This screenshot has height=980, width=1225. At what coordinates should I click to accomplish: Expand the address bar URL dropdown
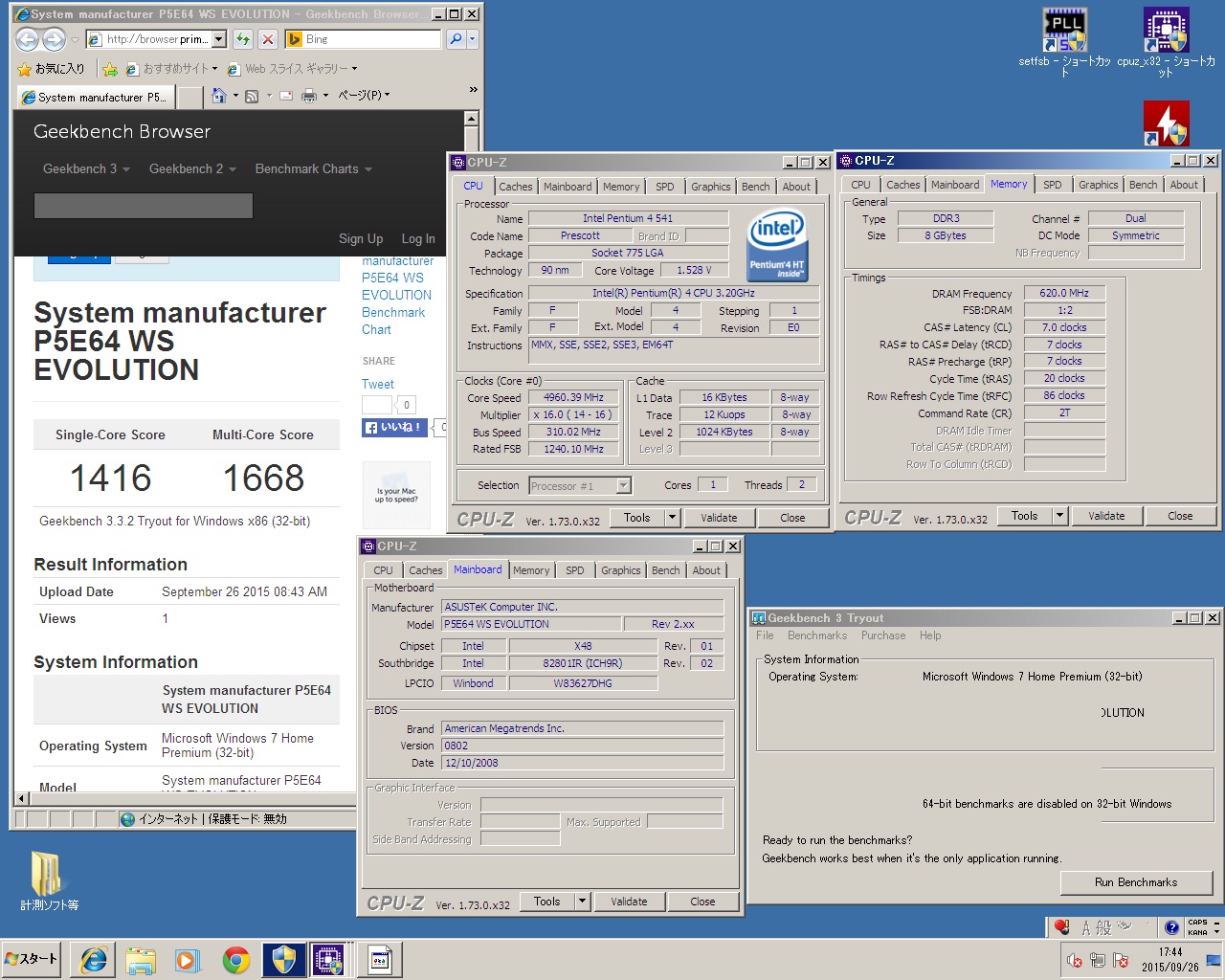coord(219,39)
